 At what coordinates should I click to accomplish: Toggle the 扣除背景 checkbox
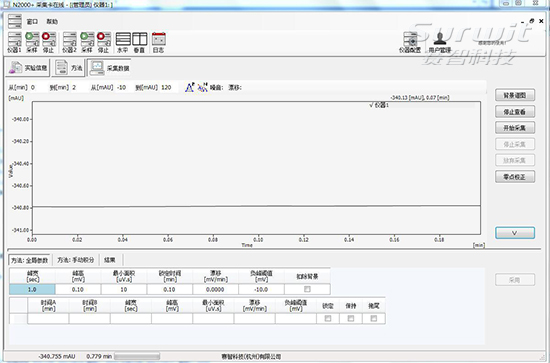(x=307, y=289)
